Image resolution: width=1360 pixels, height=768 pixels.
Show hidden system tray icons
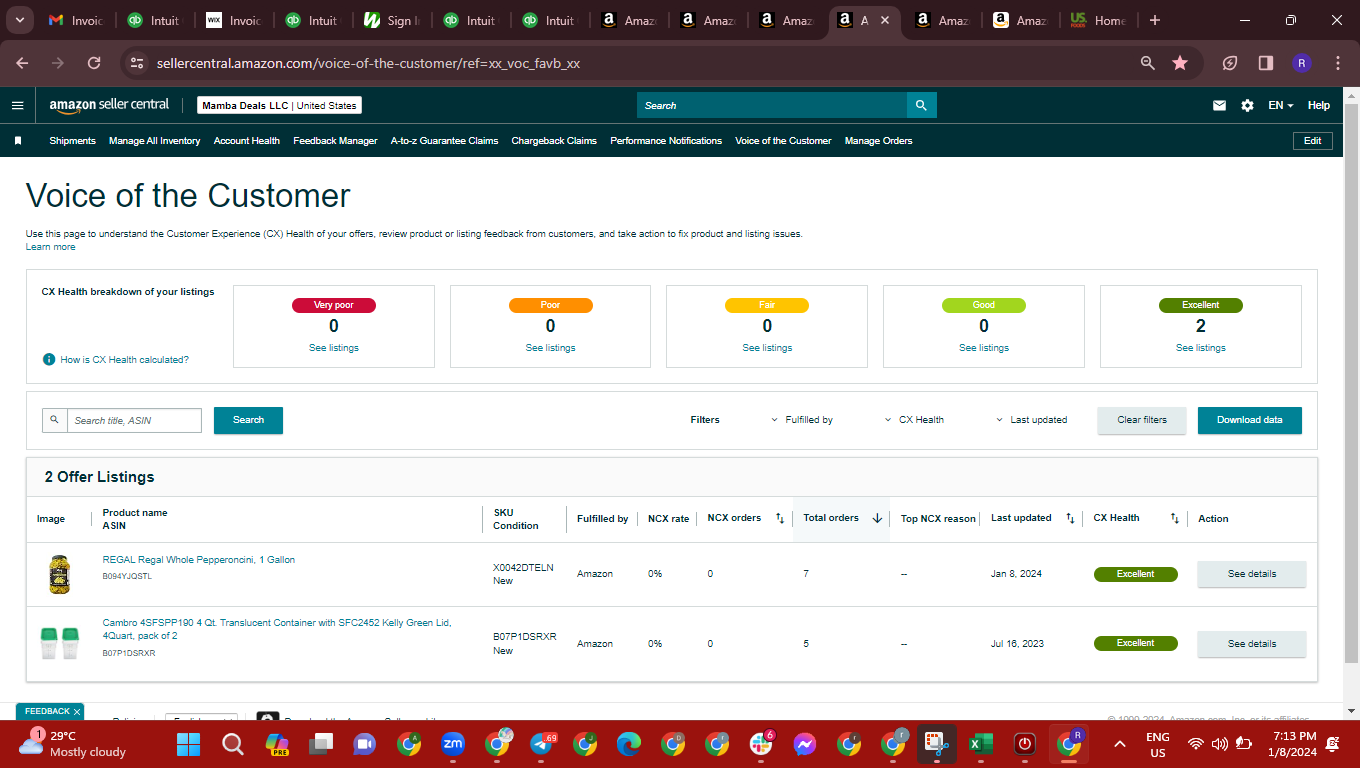click(1120, 744)
